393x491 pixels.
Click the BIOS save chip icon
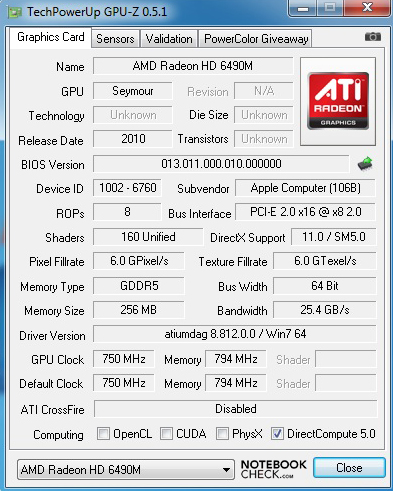[x=365, y=164]
